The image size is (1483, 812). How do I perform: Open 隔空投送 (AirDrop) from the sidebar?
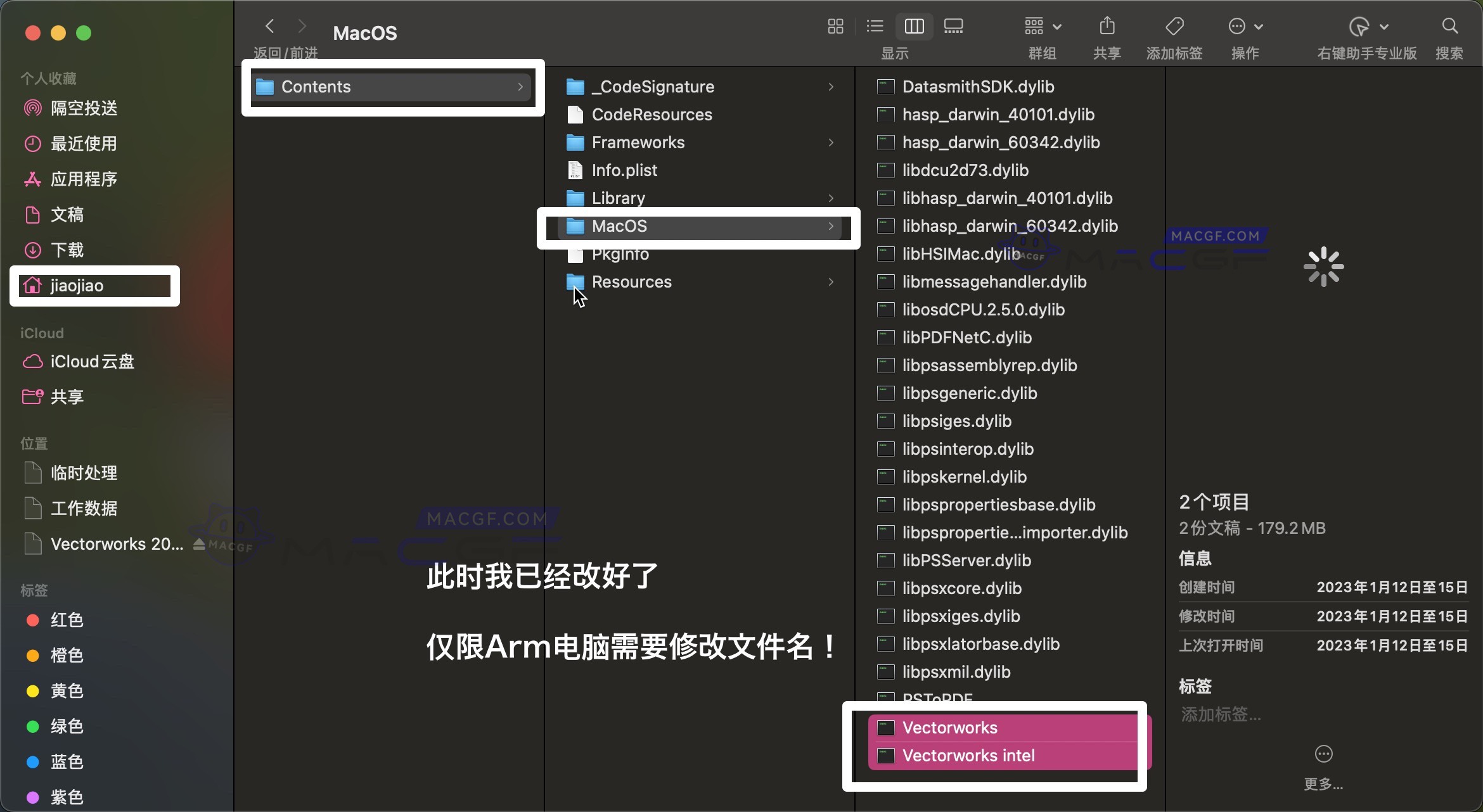coord(83,108)
